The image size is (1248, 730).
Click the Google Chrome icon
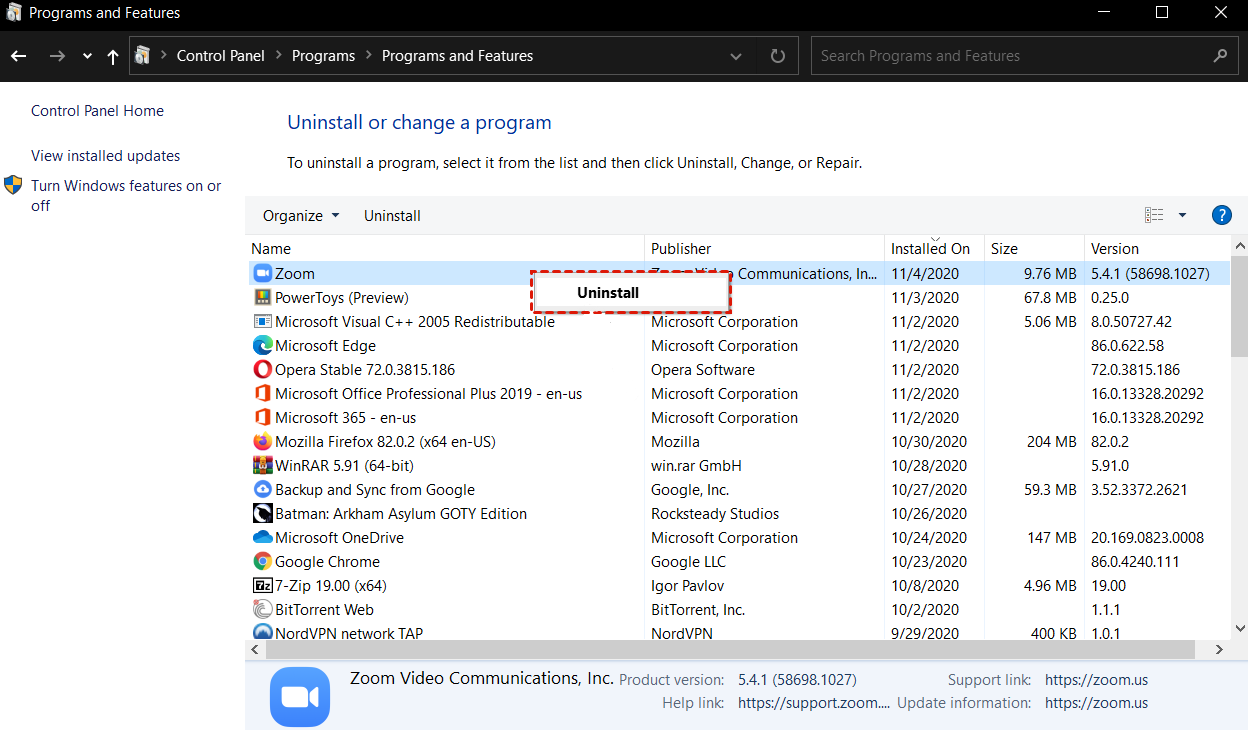[262, 561]
